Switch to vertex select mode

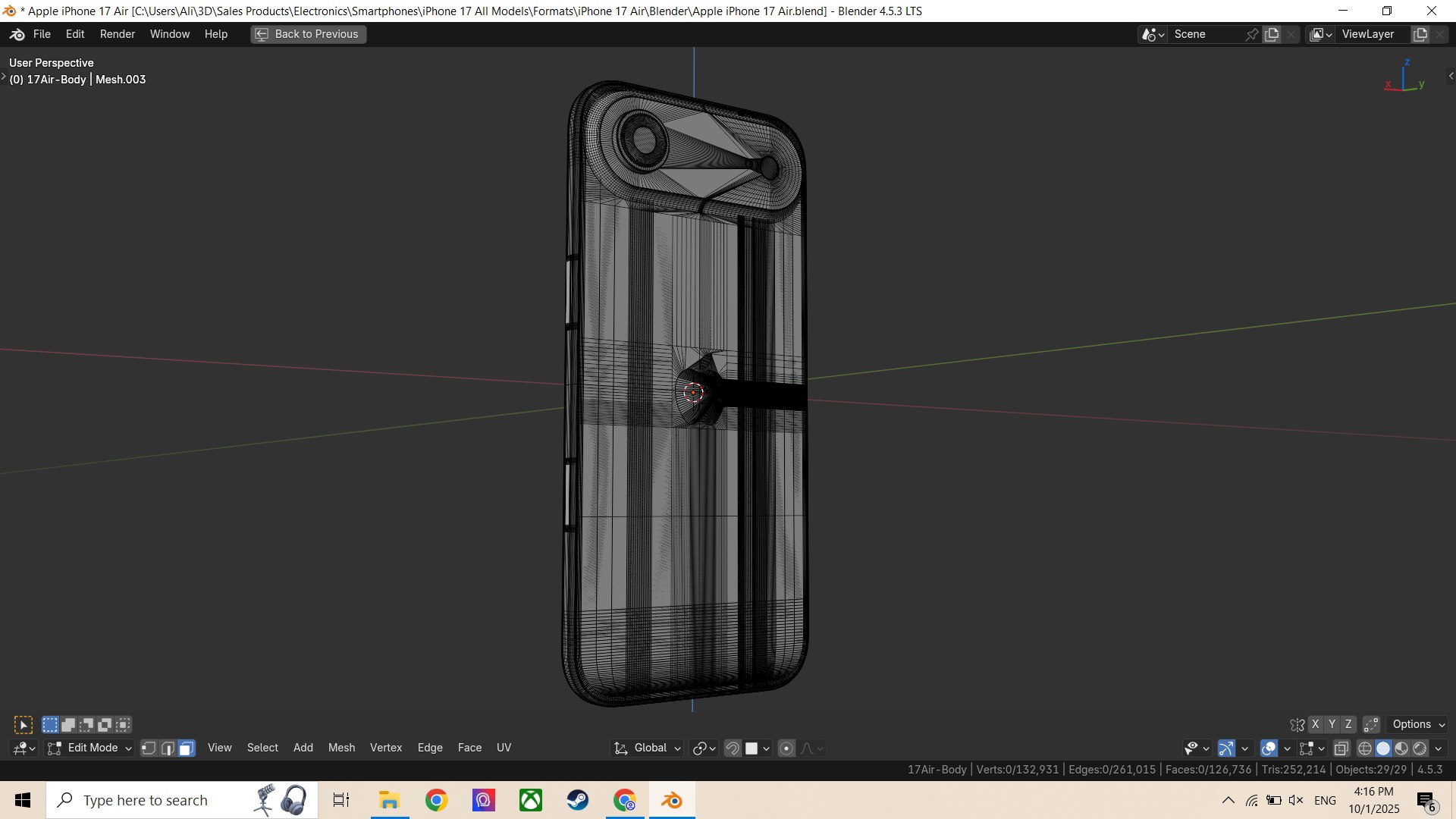(x=149, y=748)
